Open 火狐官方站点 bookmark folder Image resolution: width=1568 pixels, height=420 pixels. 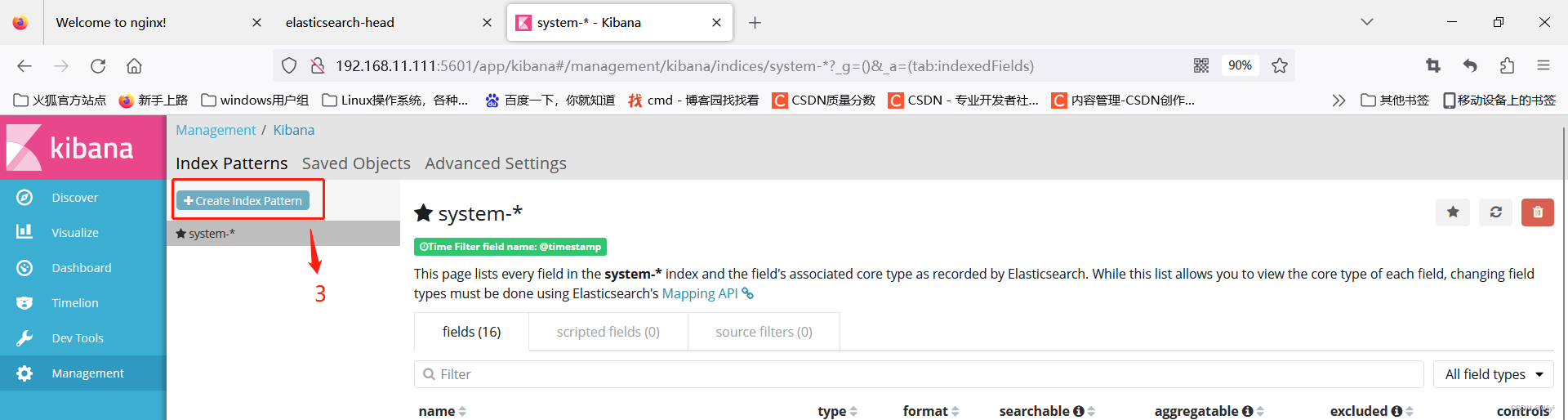tap(60, 100)
